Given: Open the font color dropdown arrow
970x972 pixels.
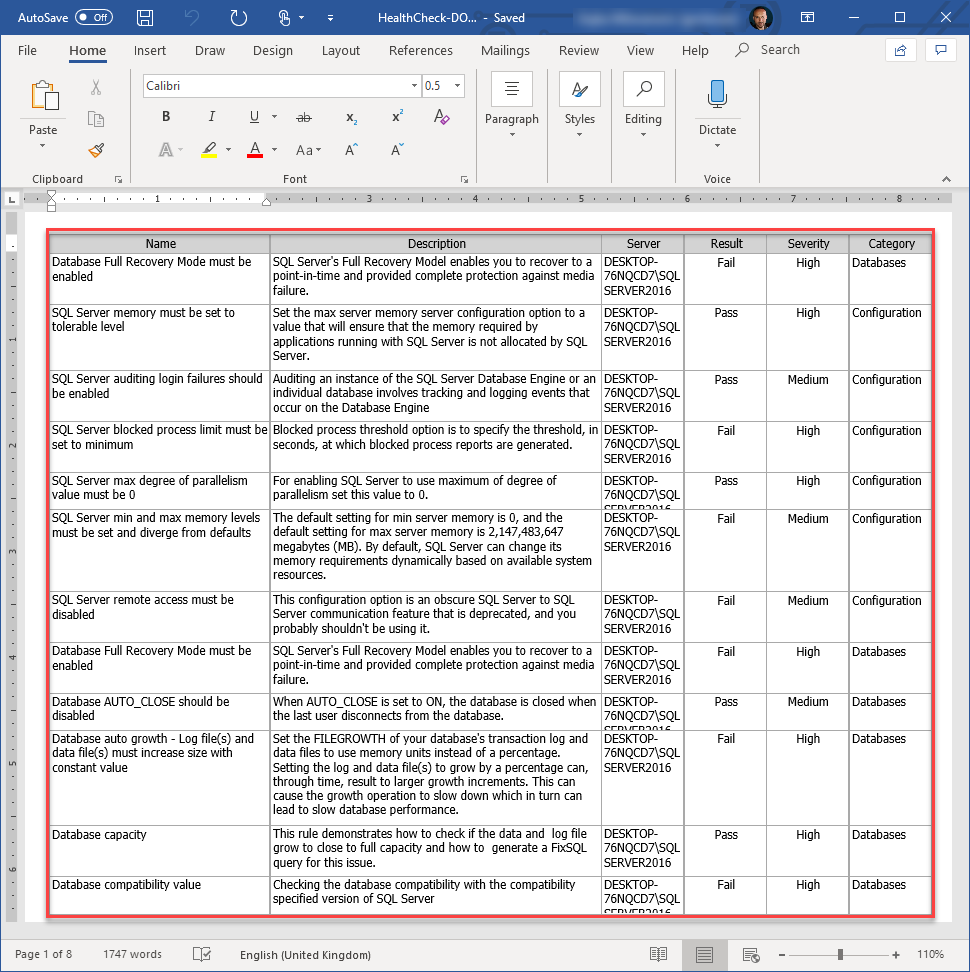Looking at the screenshot, I should (275, 150).
